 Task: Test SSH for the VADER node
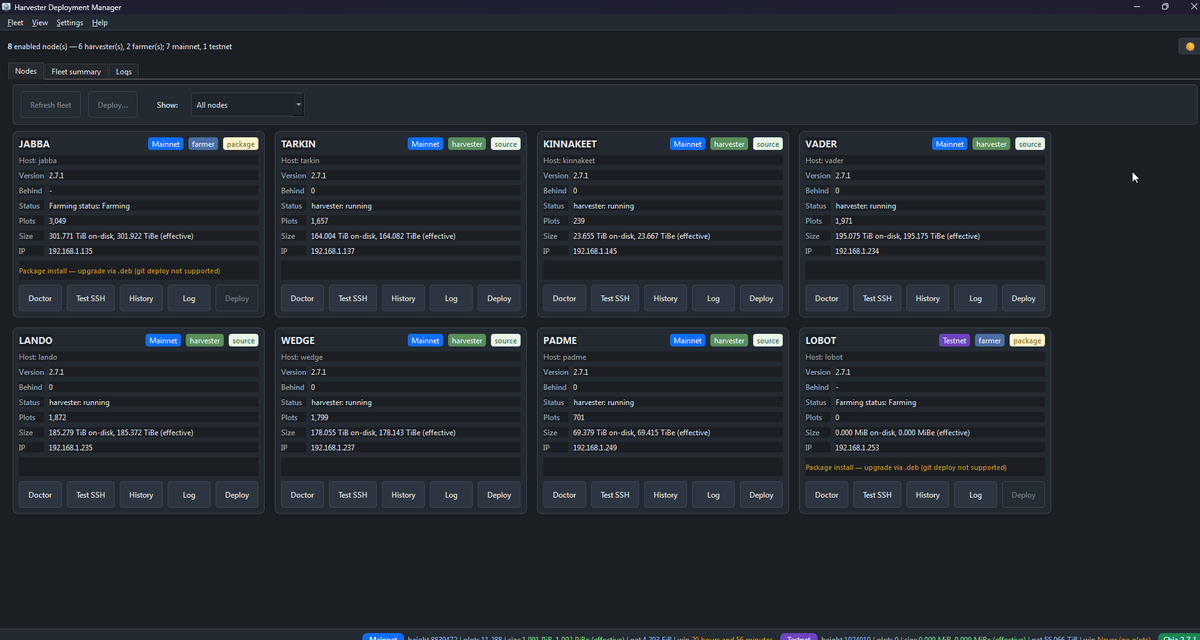876,298
